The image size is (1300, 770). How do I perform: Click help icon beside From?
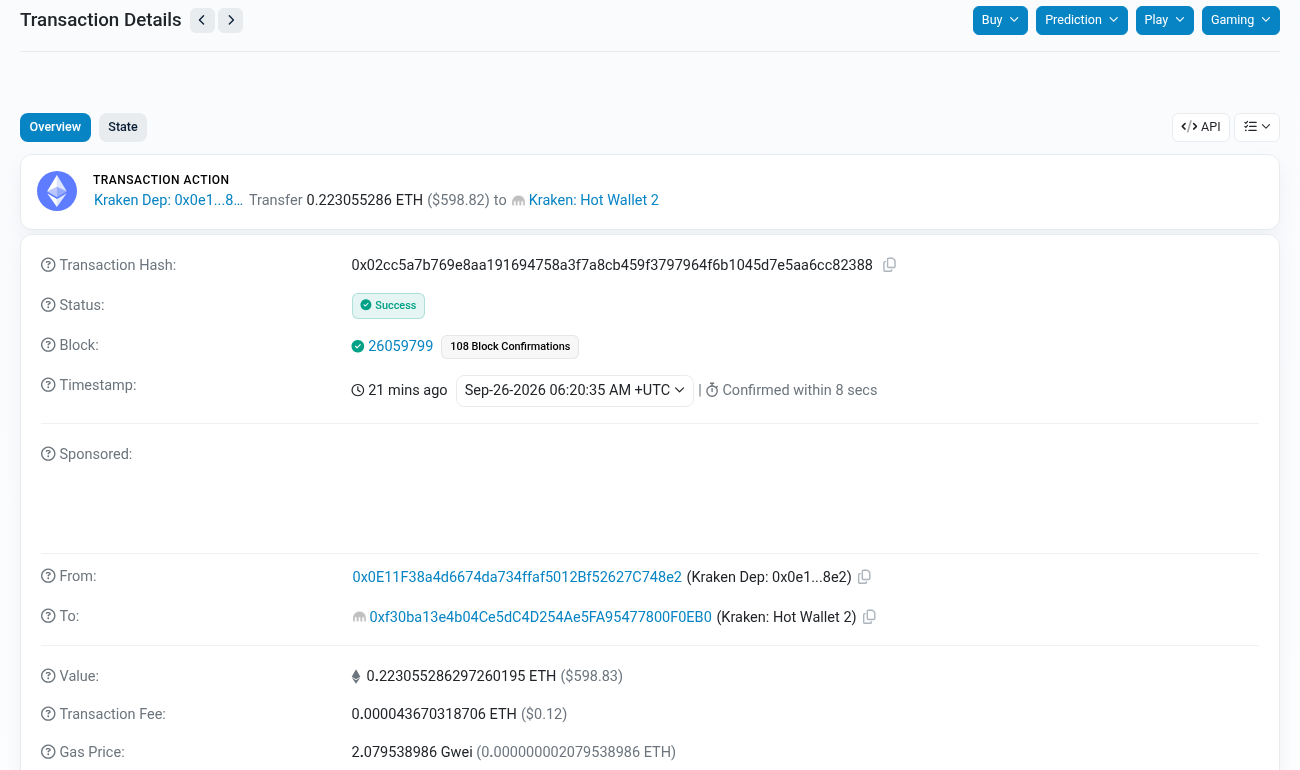click(48, 576)
